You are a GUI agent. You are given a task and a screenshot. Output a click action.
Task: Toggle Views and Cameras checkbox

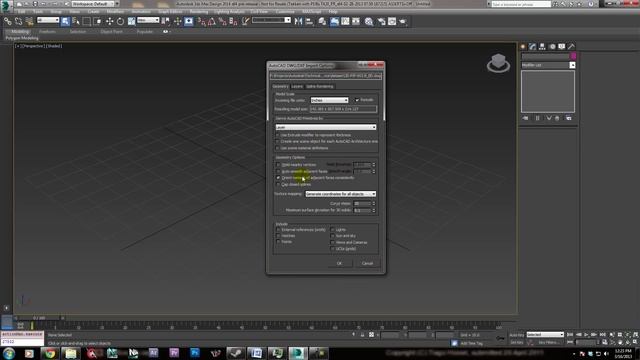click(333, 242)
